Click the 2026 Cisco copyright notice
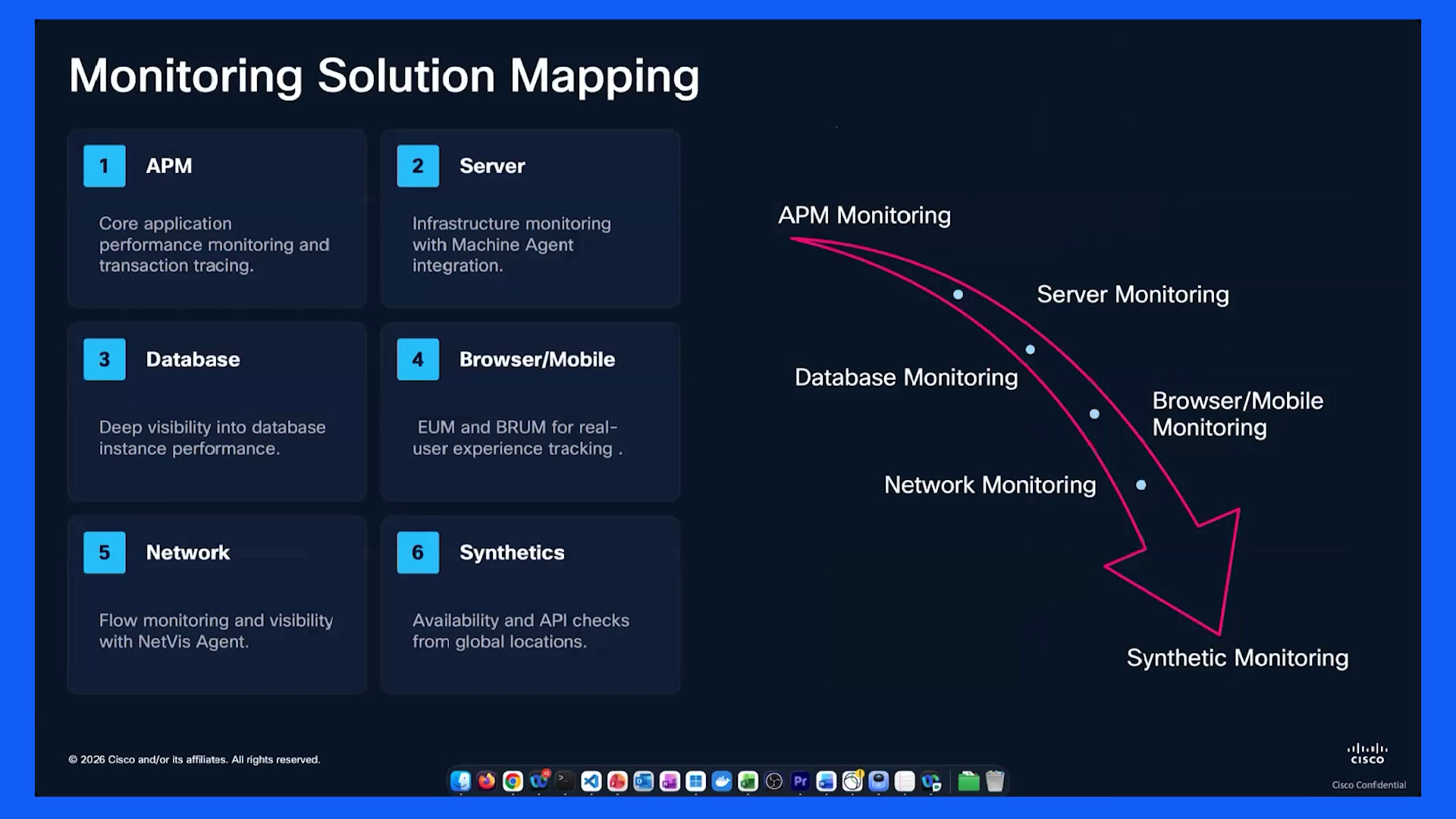 tap(194, 760)
